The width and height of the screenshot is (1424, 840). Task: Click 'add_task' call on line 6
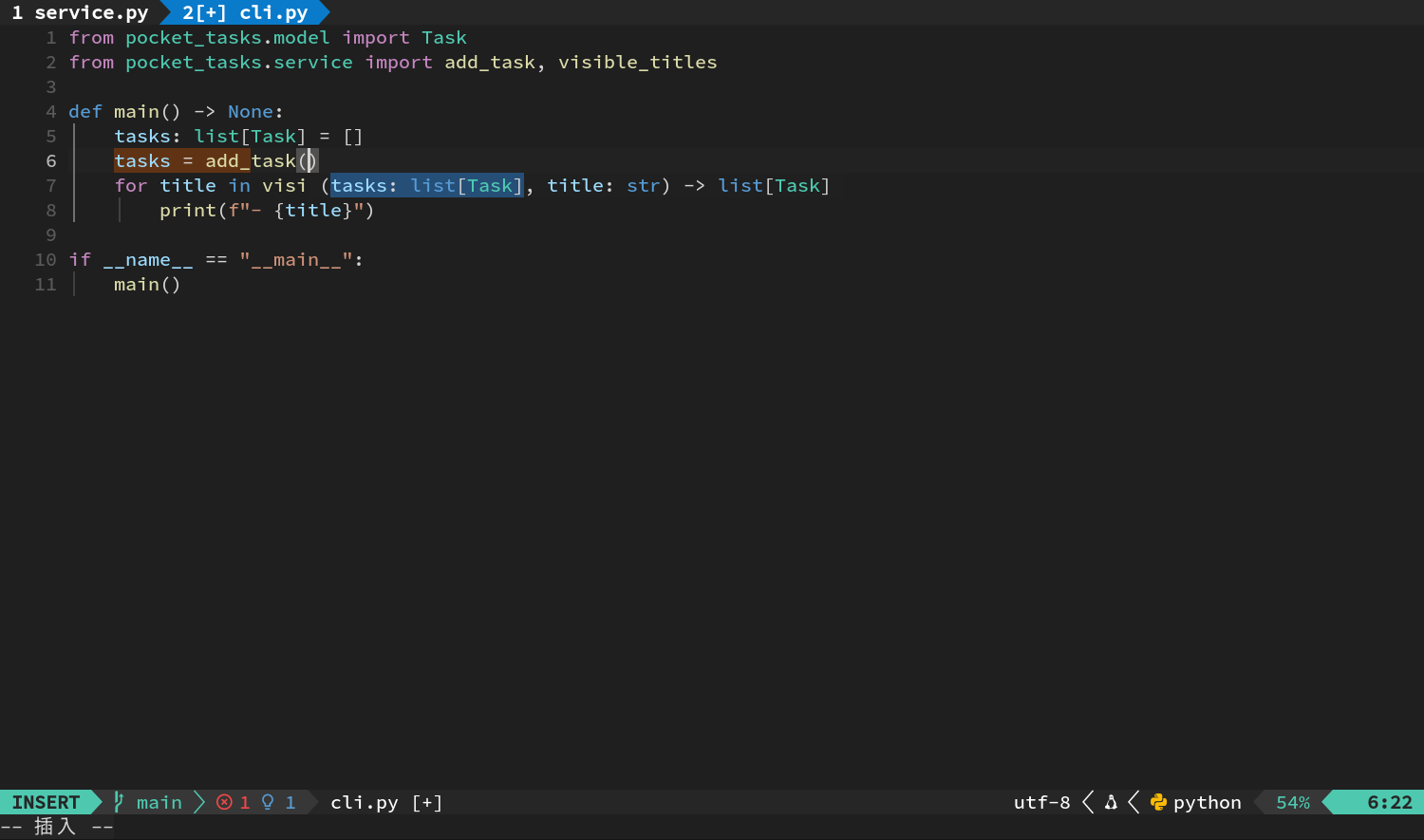coord(251,161)
